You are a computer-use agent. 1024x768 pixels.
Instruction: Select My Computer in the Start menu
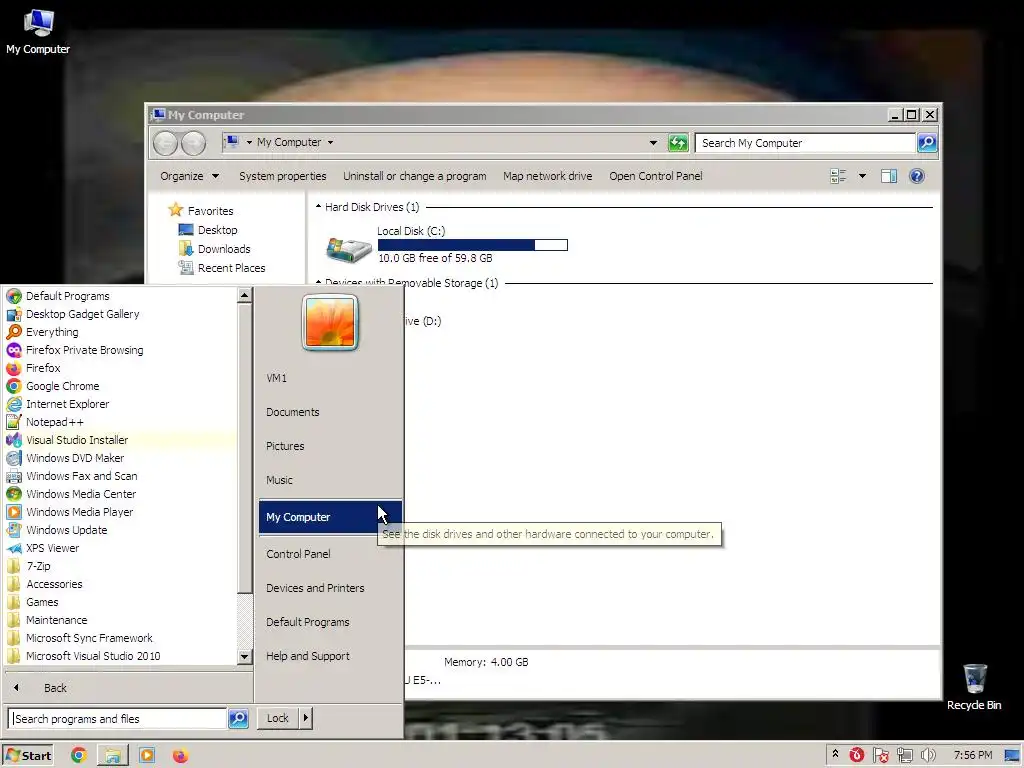click(x=330, y=517)
